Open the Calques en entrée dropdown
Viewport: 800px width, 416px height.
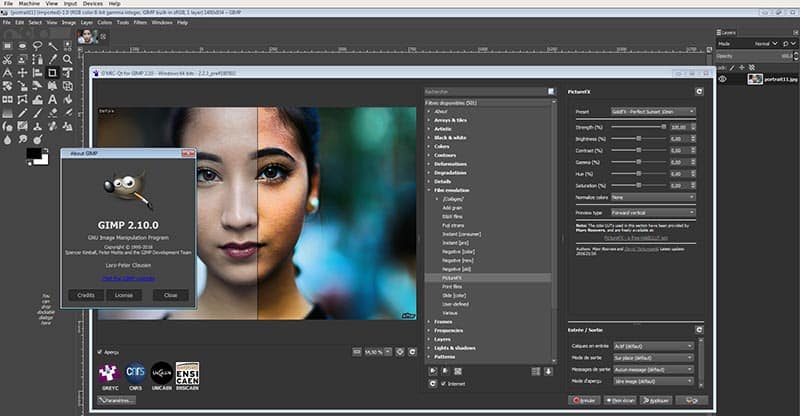tap(653, 346)
